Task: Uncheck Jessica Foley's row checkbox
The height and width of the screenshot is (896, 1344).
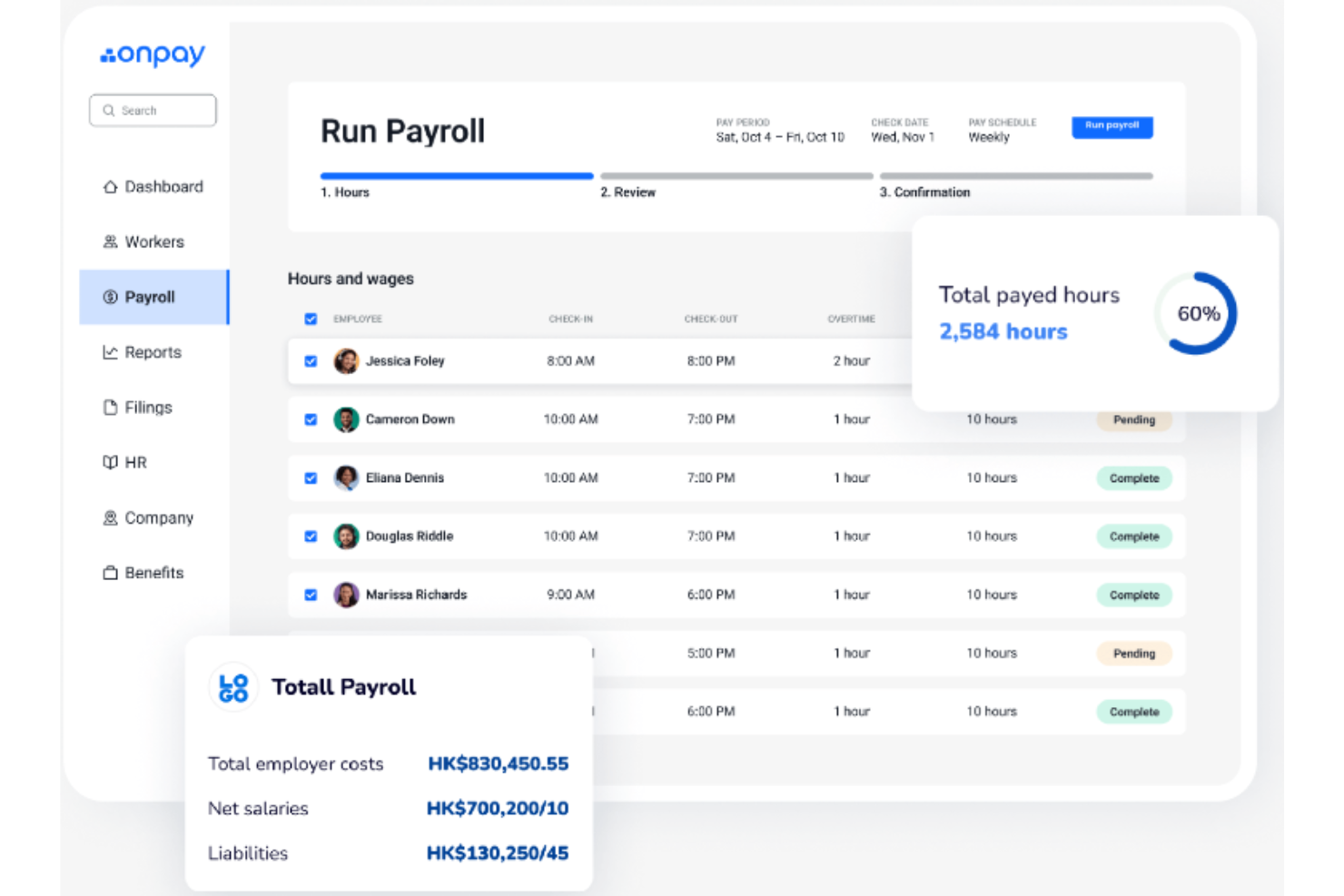Action: (311, 360)
